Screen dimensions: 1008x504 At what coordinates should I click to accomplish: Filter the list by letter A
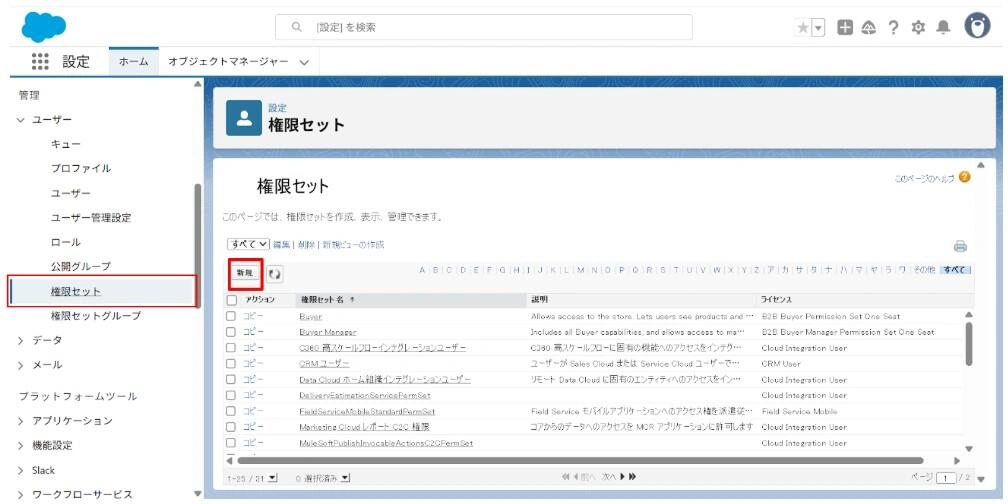pyautogui.click(x=422, y=270)
